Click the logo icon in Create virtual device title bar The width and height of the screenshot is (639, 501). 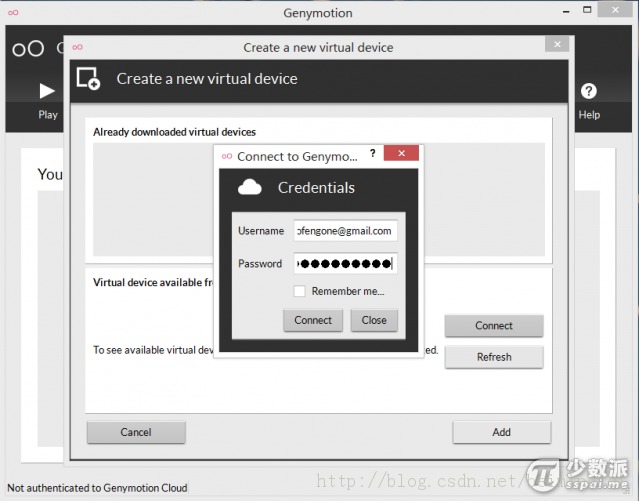(77, 47)
